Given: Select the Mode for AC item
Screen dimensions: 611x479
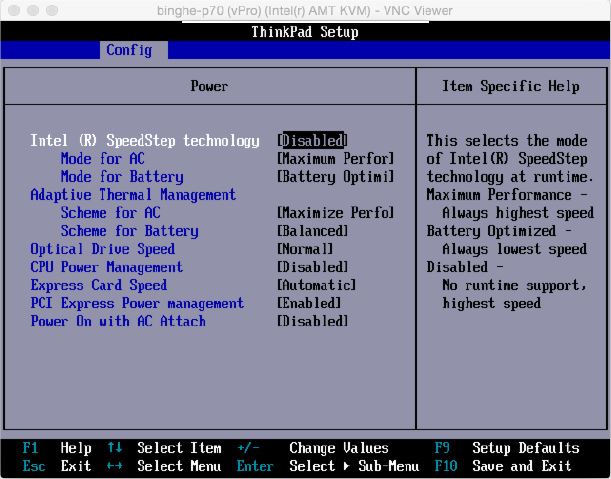Looking at the screenshot, I should click(x=103, y=159).
